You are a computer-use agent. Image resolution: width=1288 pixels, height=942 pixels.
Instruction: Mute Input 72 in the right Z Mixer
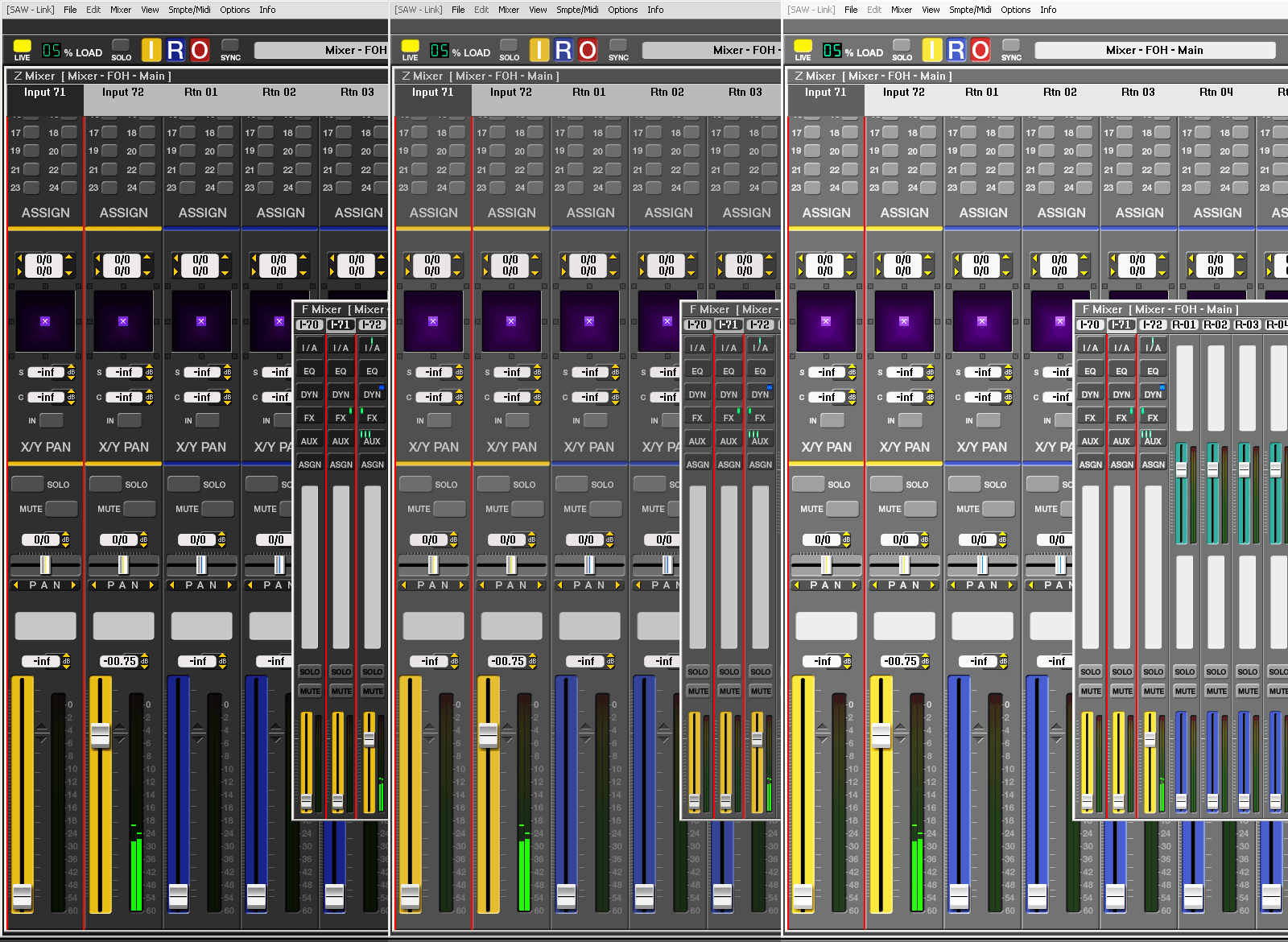click(x=920, y=509)
